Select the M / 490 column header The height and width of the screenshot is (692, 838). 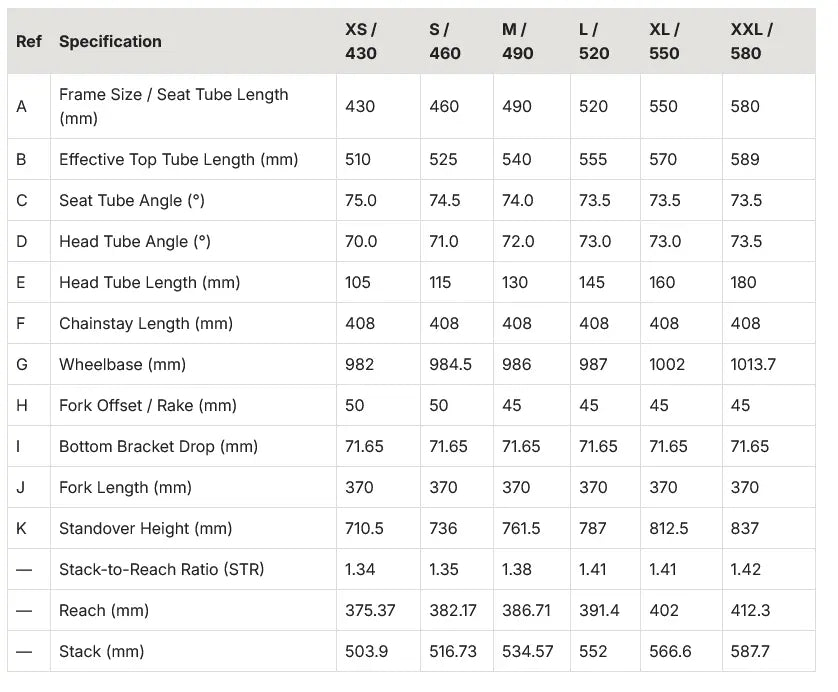517,41
